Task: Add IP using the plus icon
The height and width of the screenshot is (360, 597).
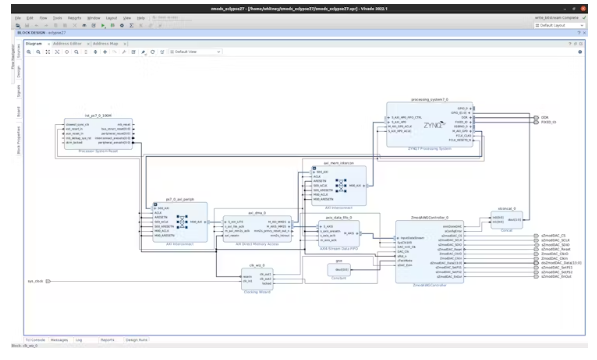Action: coord(105,52)
